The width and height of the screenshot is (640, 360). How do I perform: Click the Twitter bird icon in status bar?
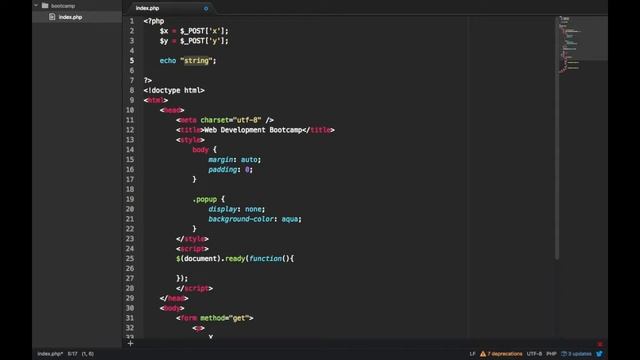599,354
